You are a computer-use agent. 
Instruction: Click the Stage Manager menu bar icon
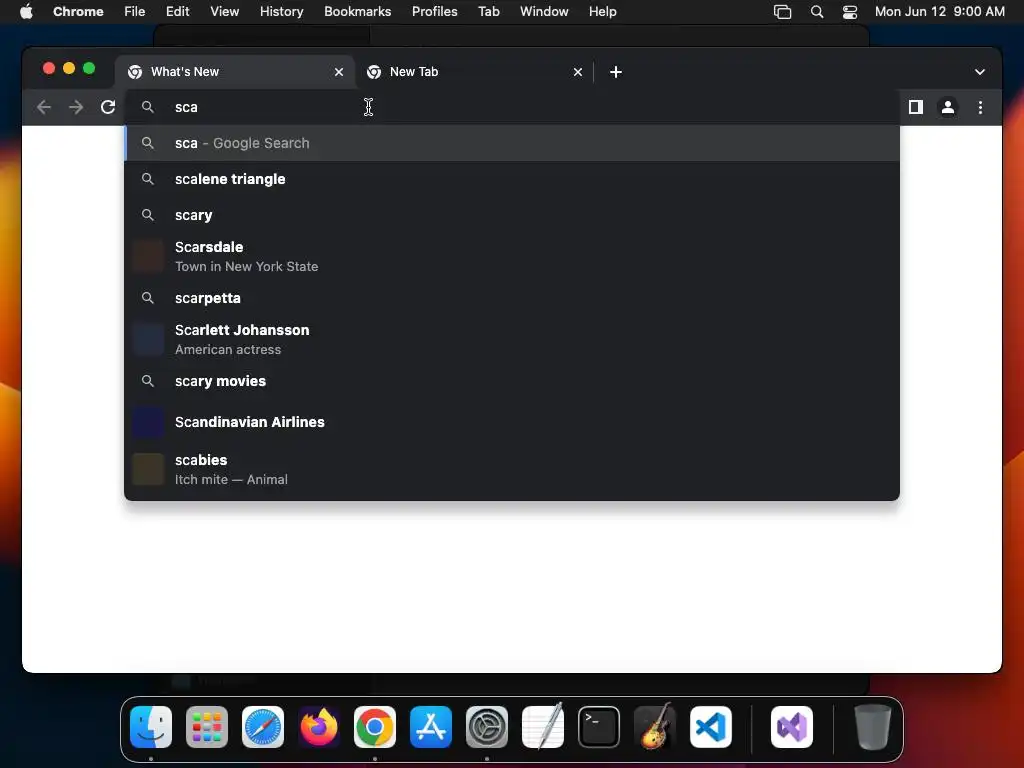[x=782, y=12]
